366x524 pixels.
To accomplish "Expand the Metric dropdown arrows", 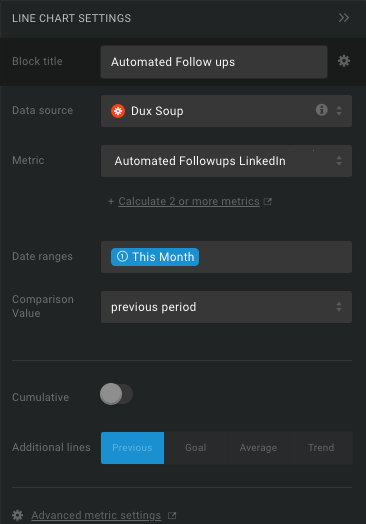I will [x=339, y=161].
